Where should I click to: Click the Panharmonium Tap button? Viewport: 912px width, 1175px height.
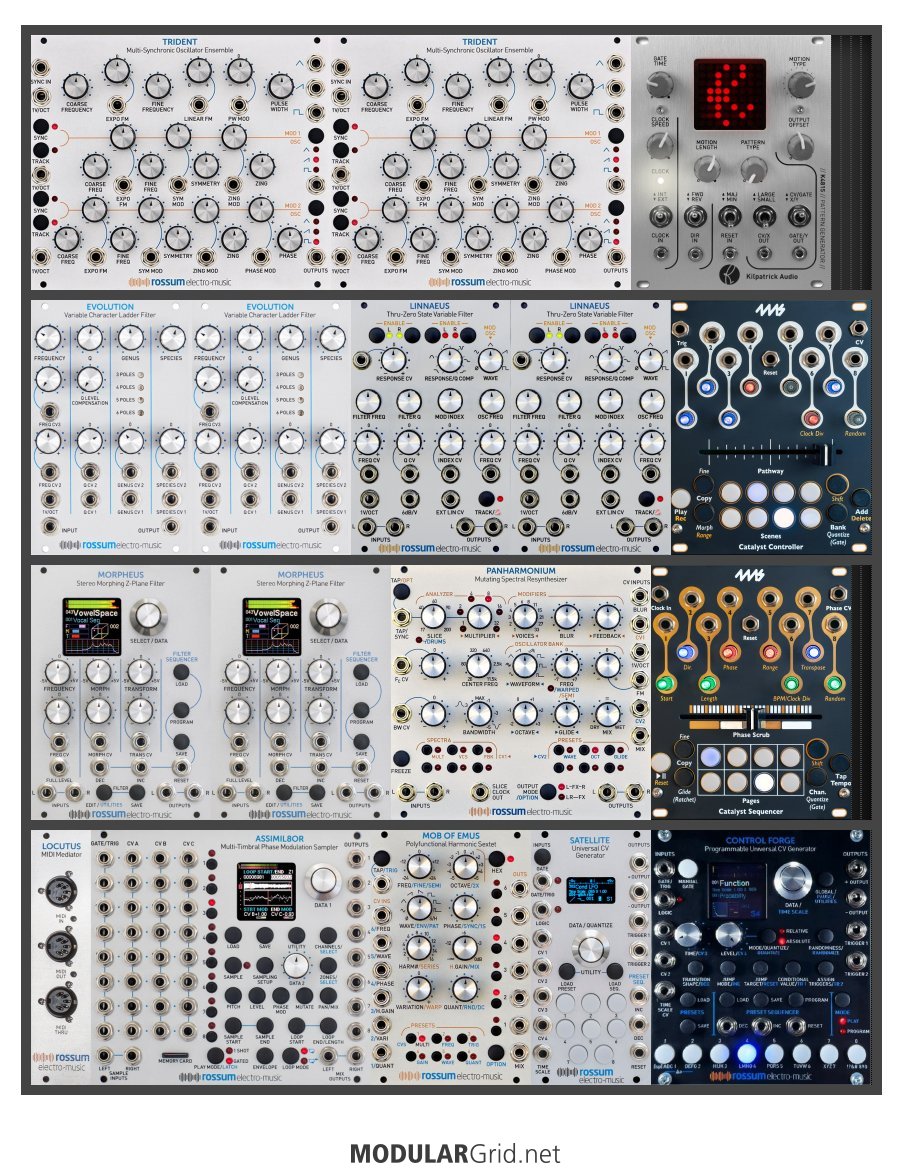pyautogui.click(x=401, y=591)
